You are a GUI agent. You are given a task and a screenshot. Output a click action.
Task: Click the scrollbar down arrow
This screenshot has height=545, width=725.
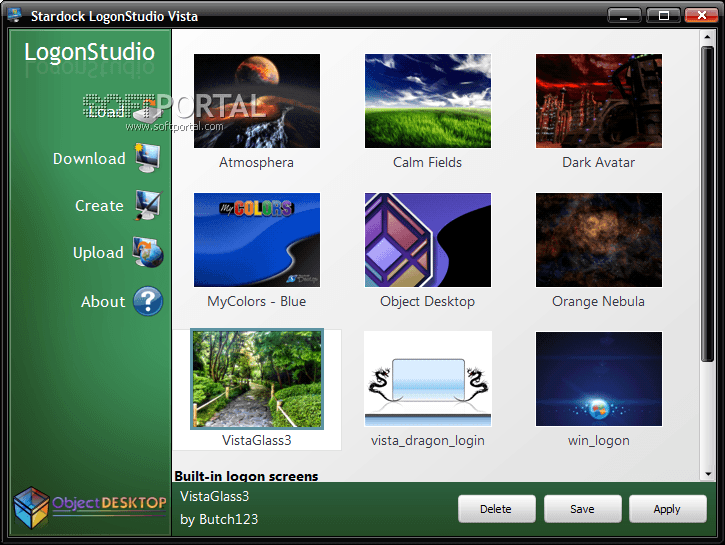[x=707, y=474]
